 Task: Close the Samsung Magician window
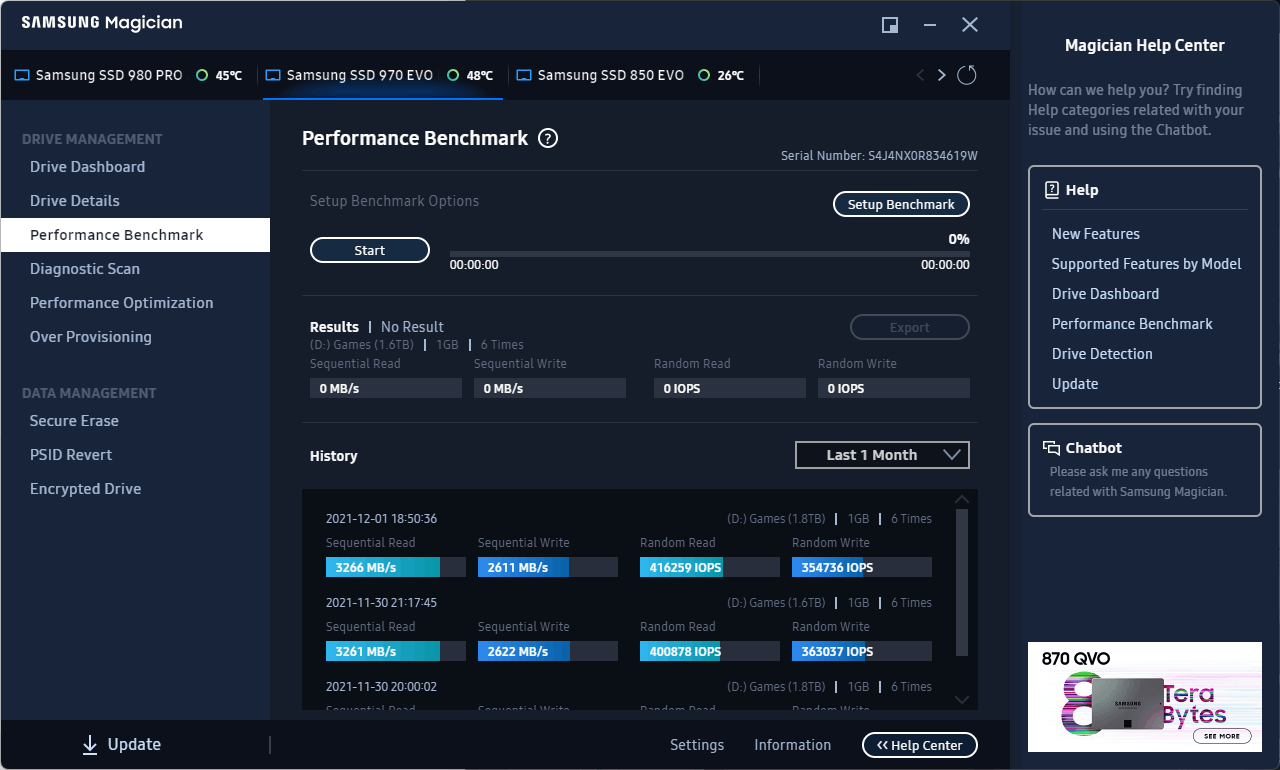click(970, 25)
